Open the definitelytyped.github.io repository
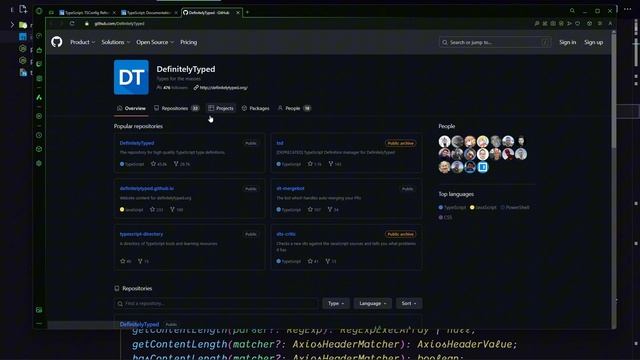 pos(147,189)
